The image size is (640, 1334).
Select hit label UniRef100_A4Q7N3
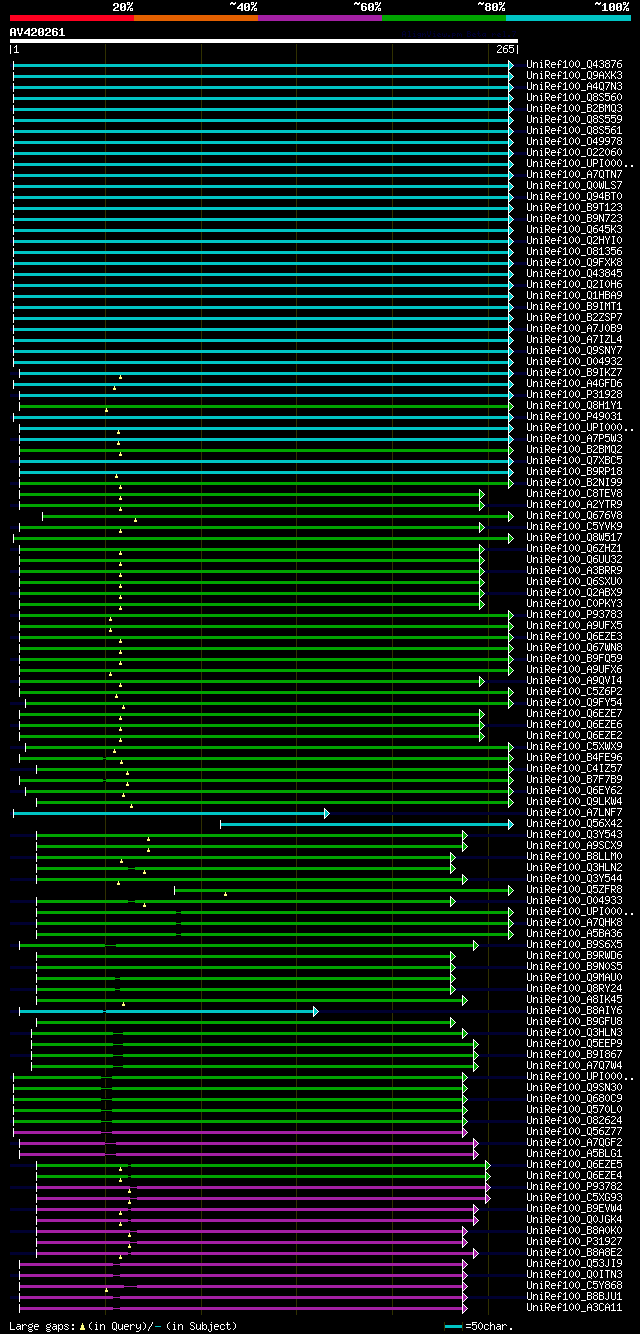pos(574,87)
